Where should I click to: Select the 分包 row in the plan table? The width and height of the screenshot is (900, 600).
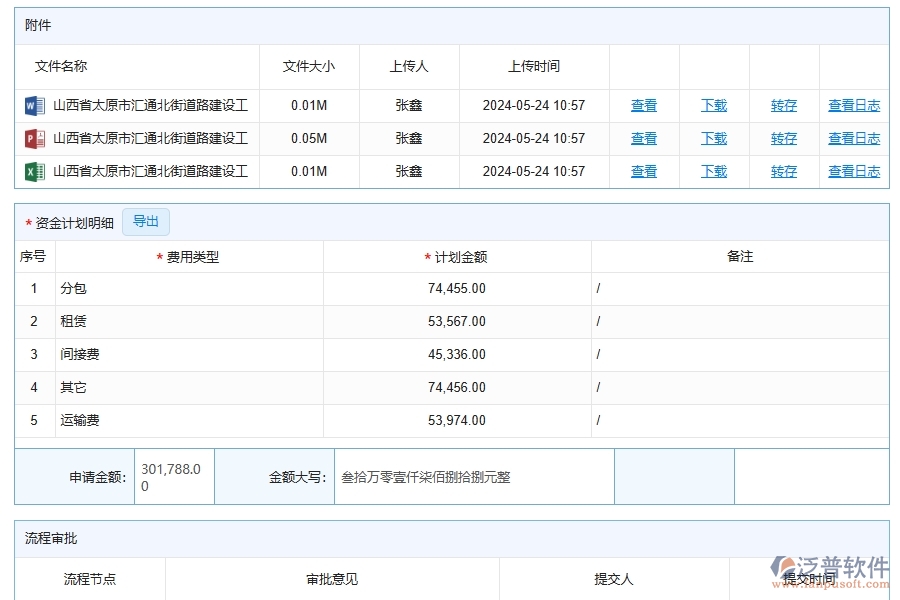point(120,288)
